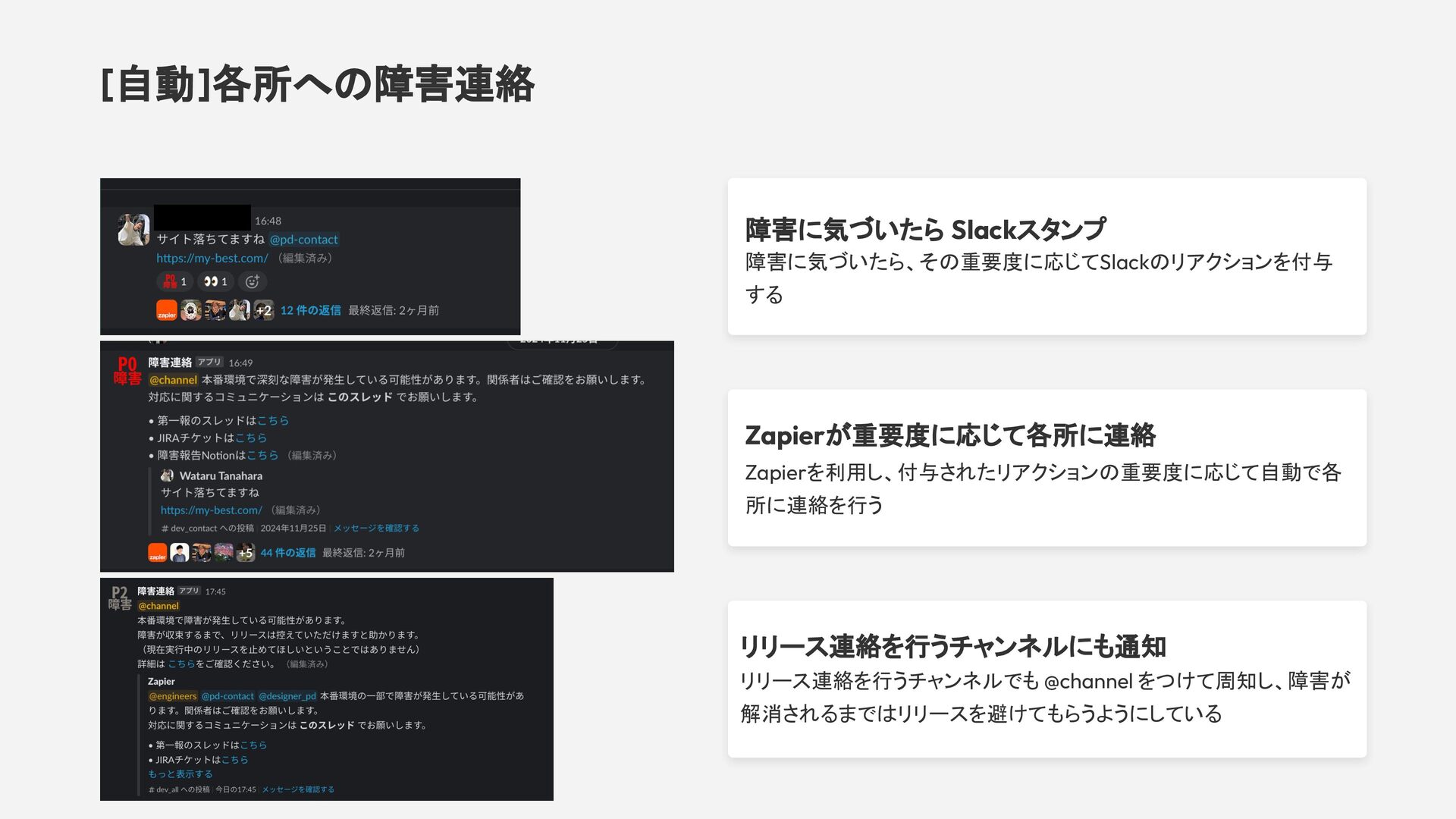Click もっと表示する to expand the quoted message
This screenshot has width=1456, height=819.
coord(180,774)
